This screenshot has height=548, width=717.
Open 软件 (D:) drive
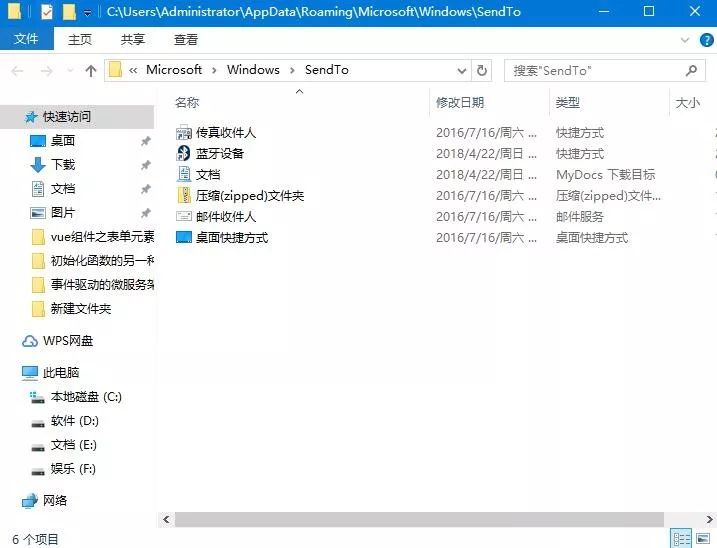coord(75,421)
